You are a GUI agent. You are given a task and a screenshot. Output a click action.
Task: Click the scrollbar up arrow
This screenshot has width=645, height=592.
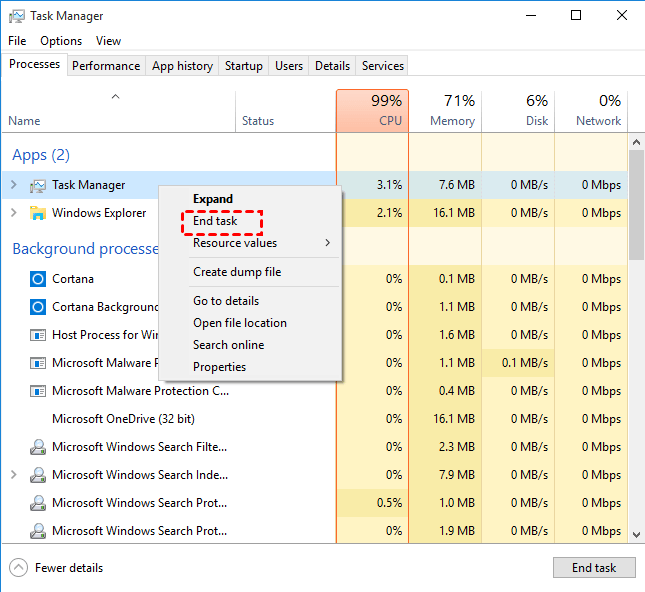636,142
